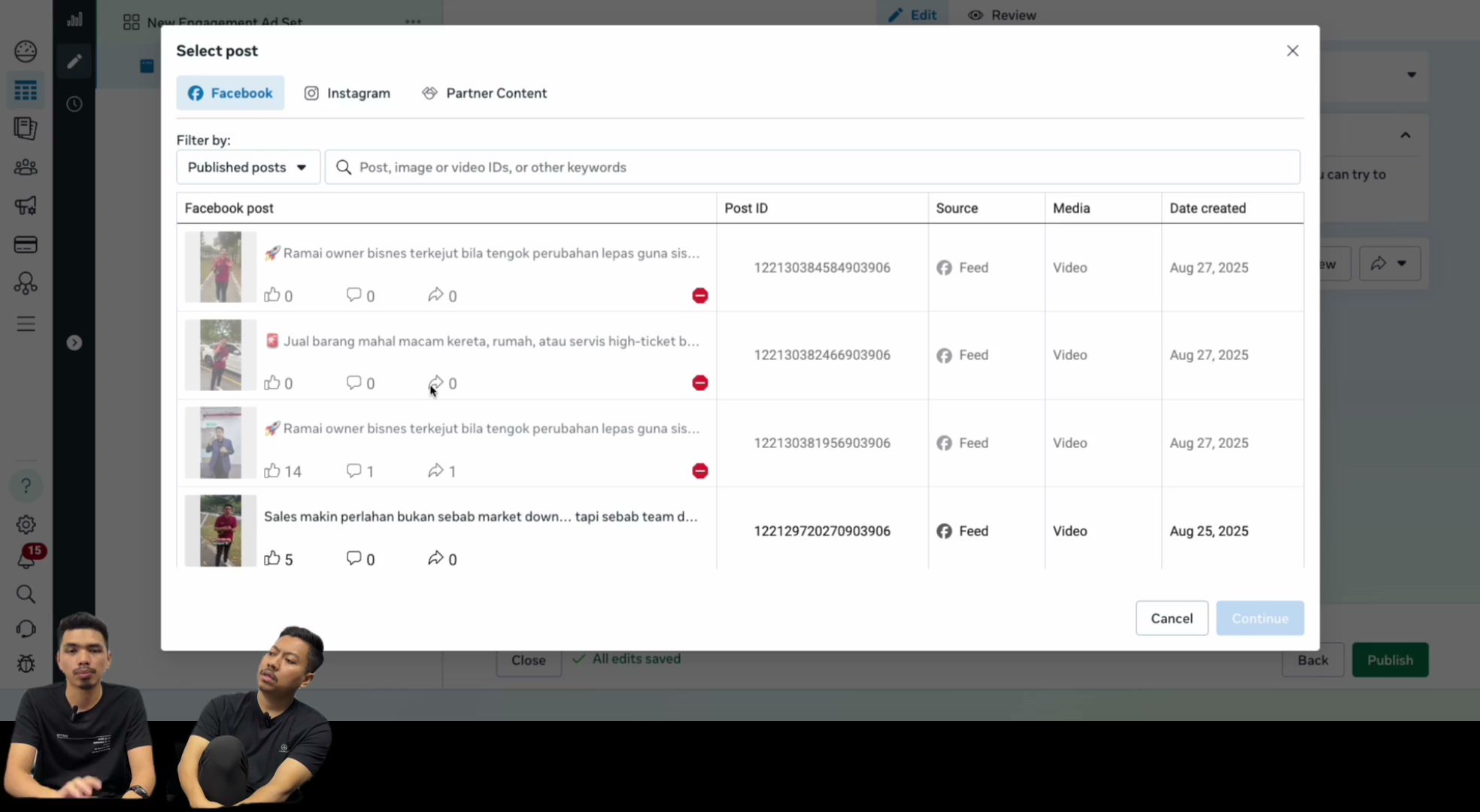
Task: Open settings gear icon in sidebar
Action: coord(26,525)
